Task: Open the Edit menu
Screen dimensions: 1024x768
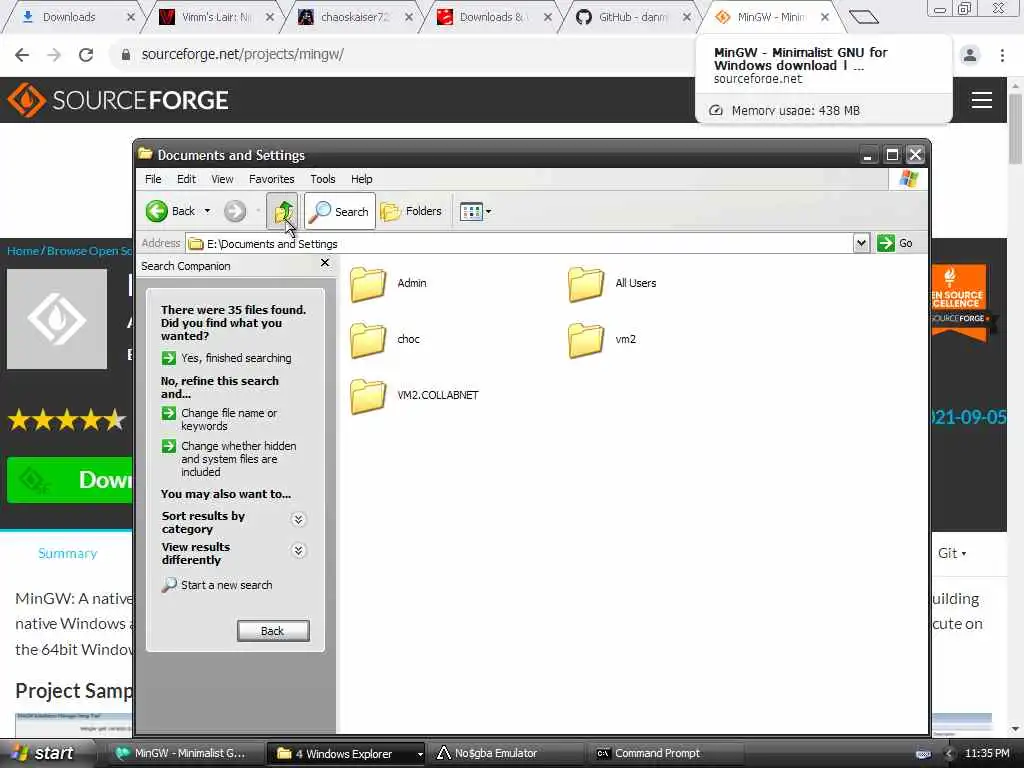Action: coord(186,179)
